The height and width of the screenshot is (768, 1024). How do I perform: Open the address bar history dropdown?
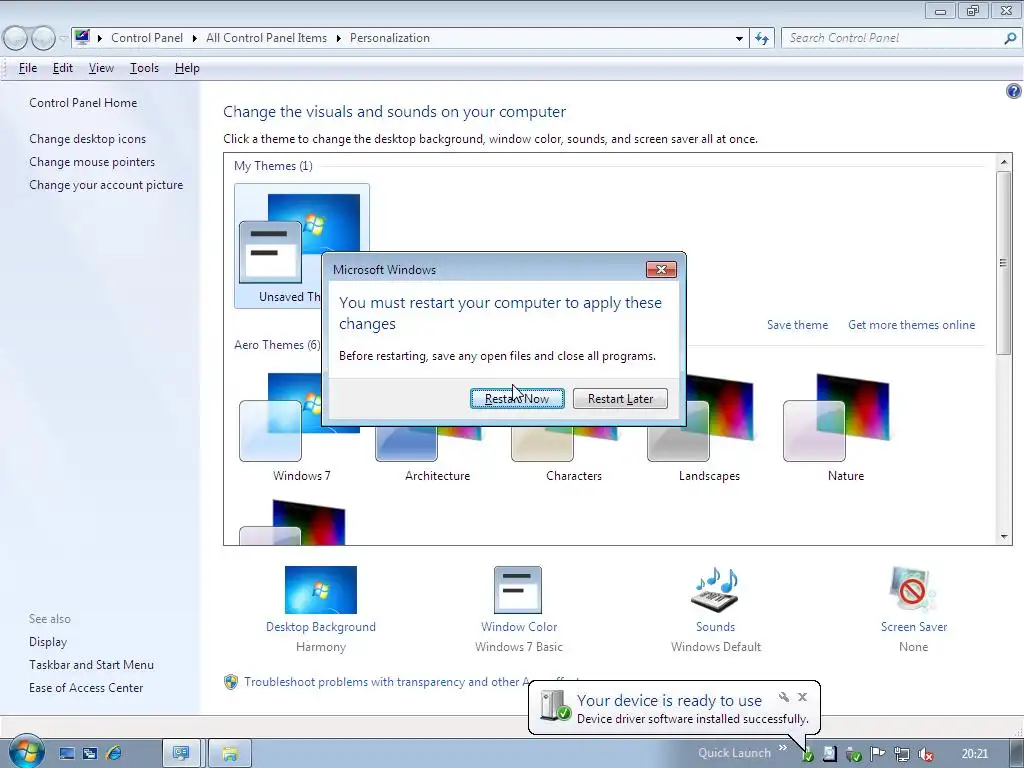point(739,38)
